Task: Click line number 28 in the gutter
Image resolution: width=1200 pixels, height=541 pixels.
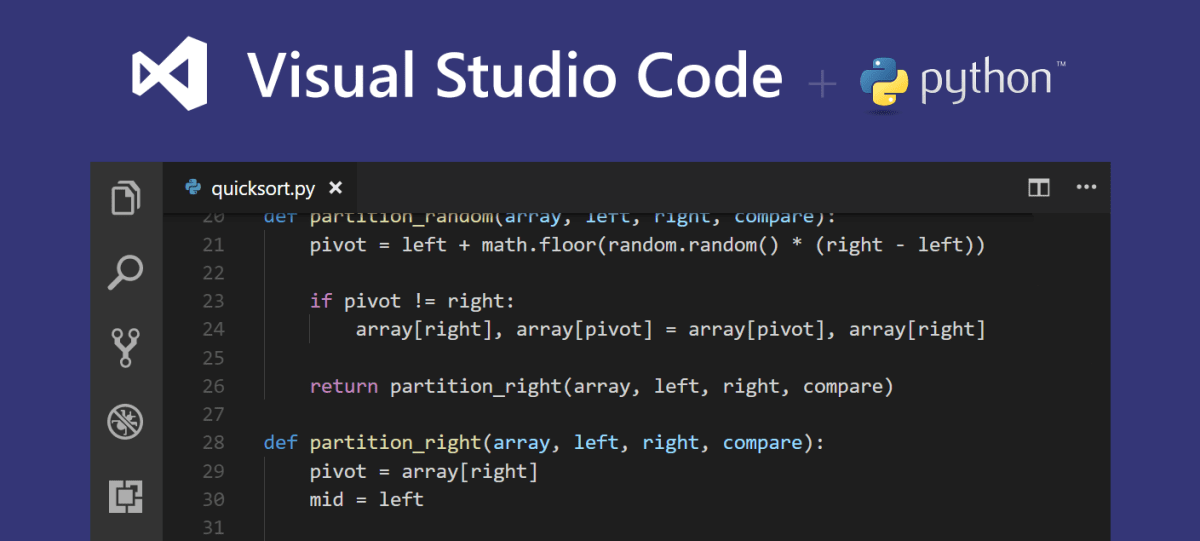Action: click(213, 442)
